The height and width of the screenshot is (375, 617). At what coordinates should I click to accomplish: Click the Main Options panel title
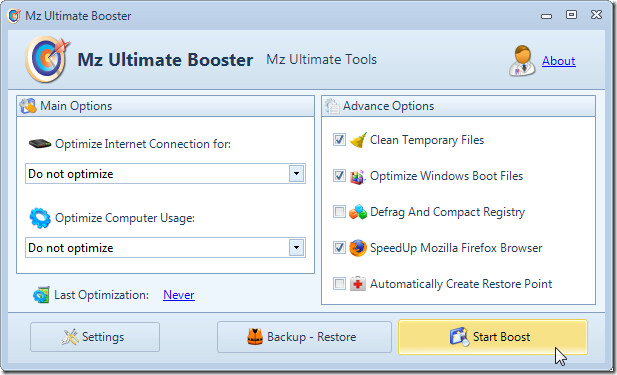coord(76,106)
